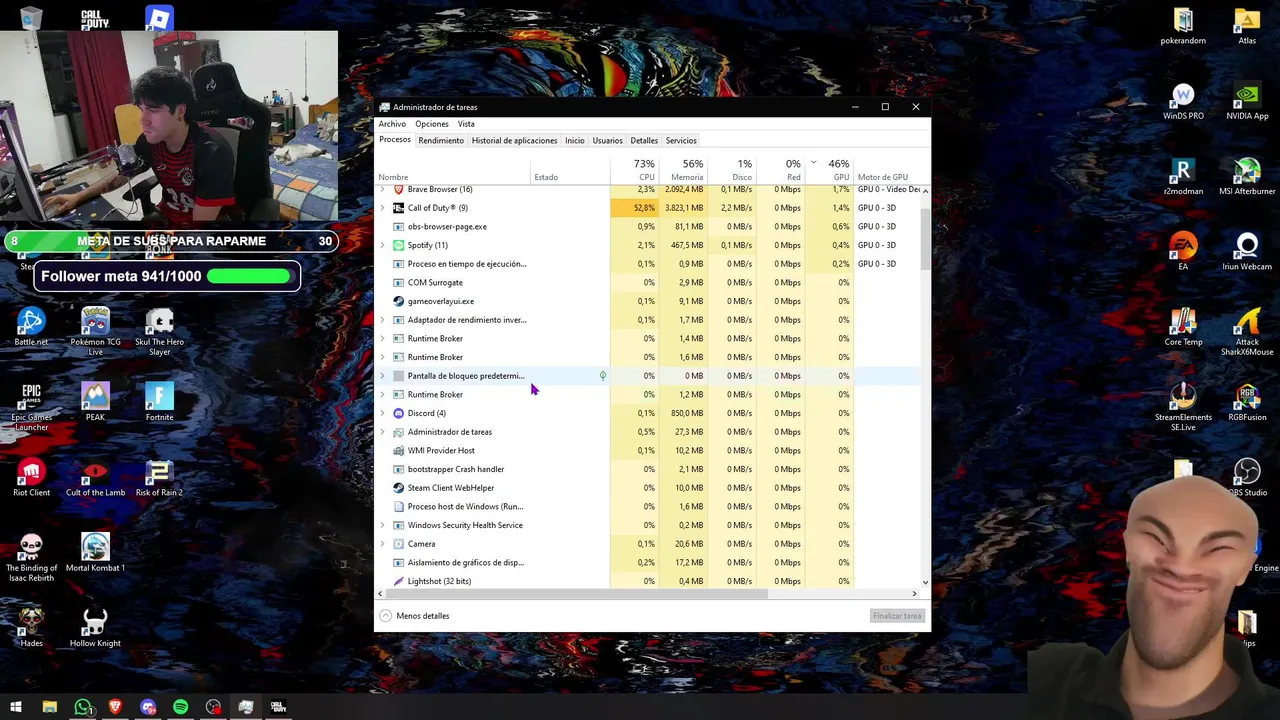This screenshot has height=720, width=1280.
Task: Select the obs-browser-page.exe row
Action: point(648,227)
